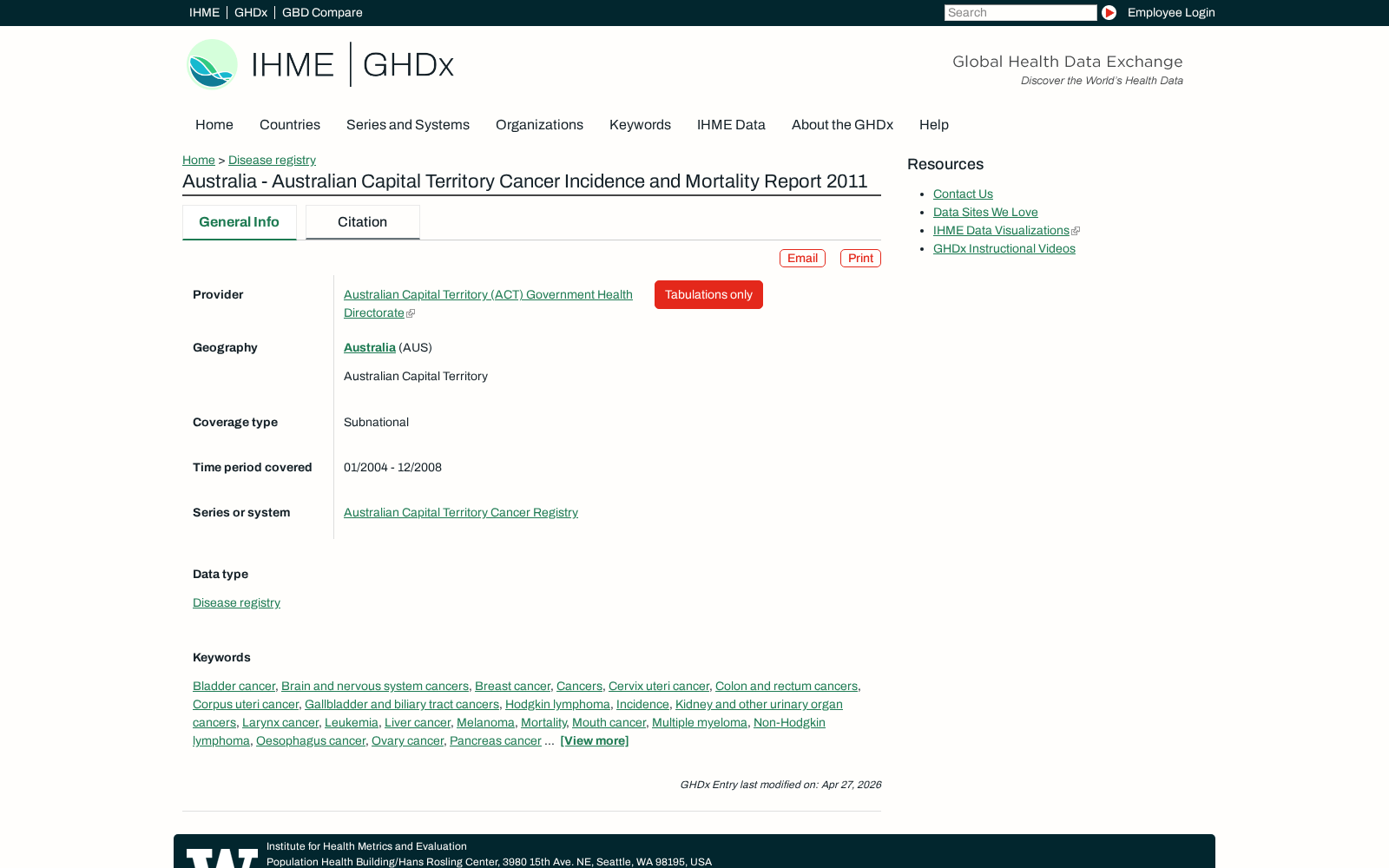Click the Tabulations only red button
This screenshot has width=1389, height=868.
coord(708,294)
